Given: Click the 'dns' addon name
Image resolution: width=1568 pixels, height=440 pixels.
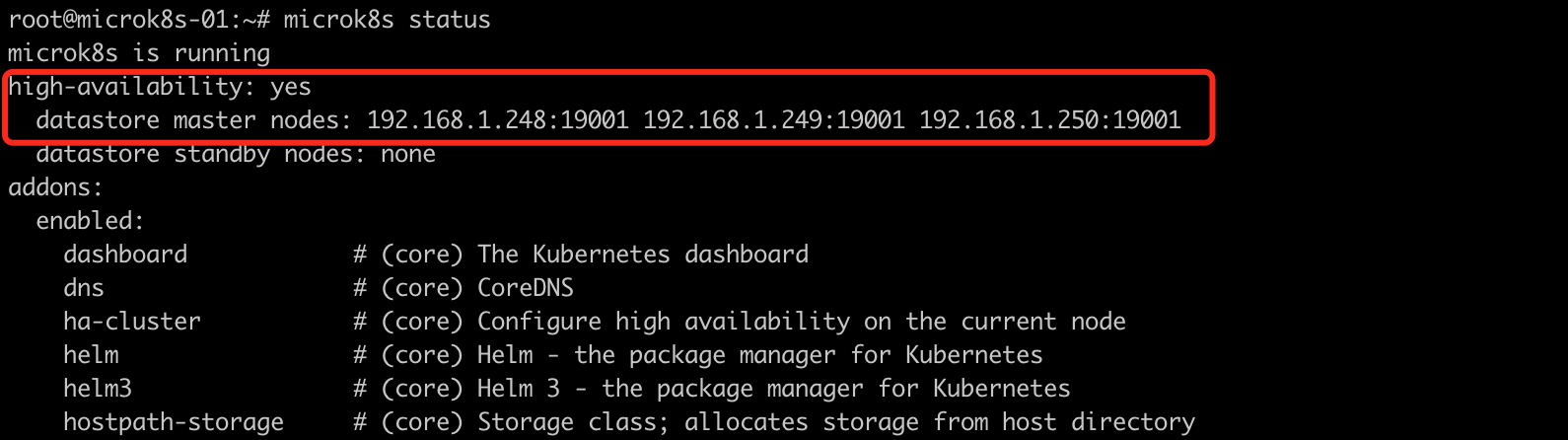Looking at the screenshot, I should 84,288.
